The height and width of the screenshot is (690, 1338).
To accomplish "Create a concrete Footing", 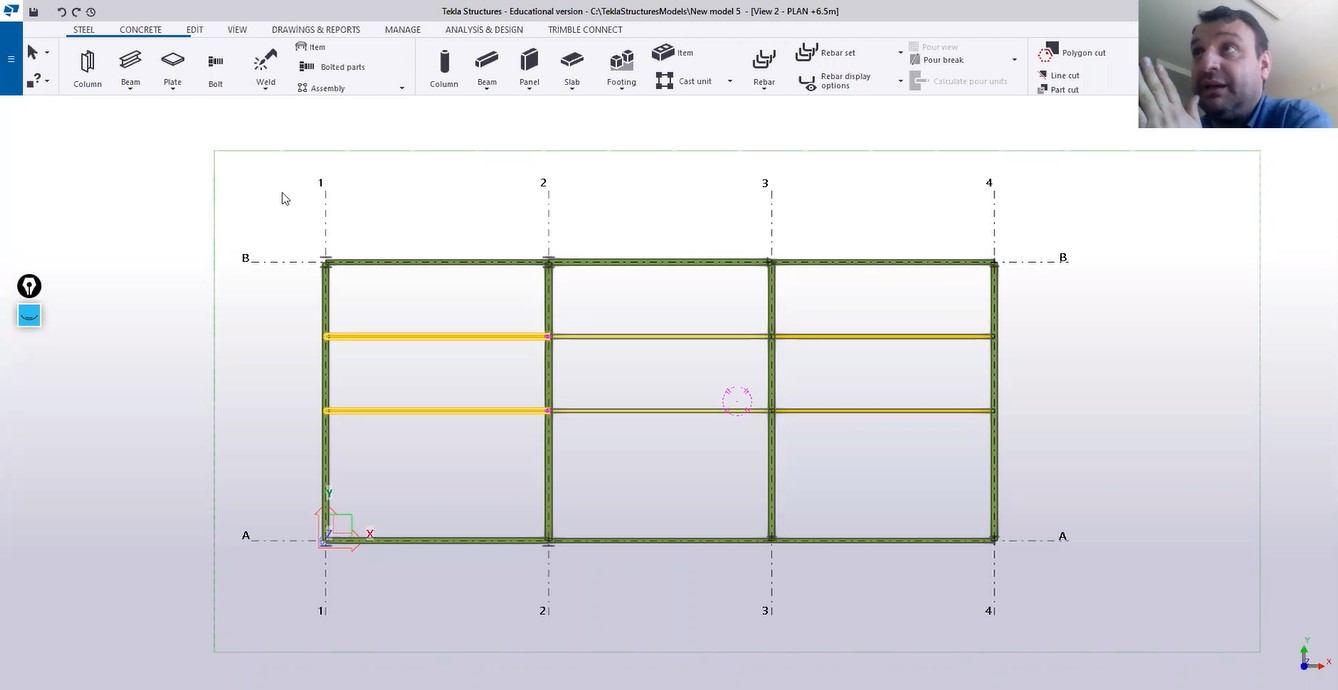I will [621, 68].
